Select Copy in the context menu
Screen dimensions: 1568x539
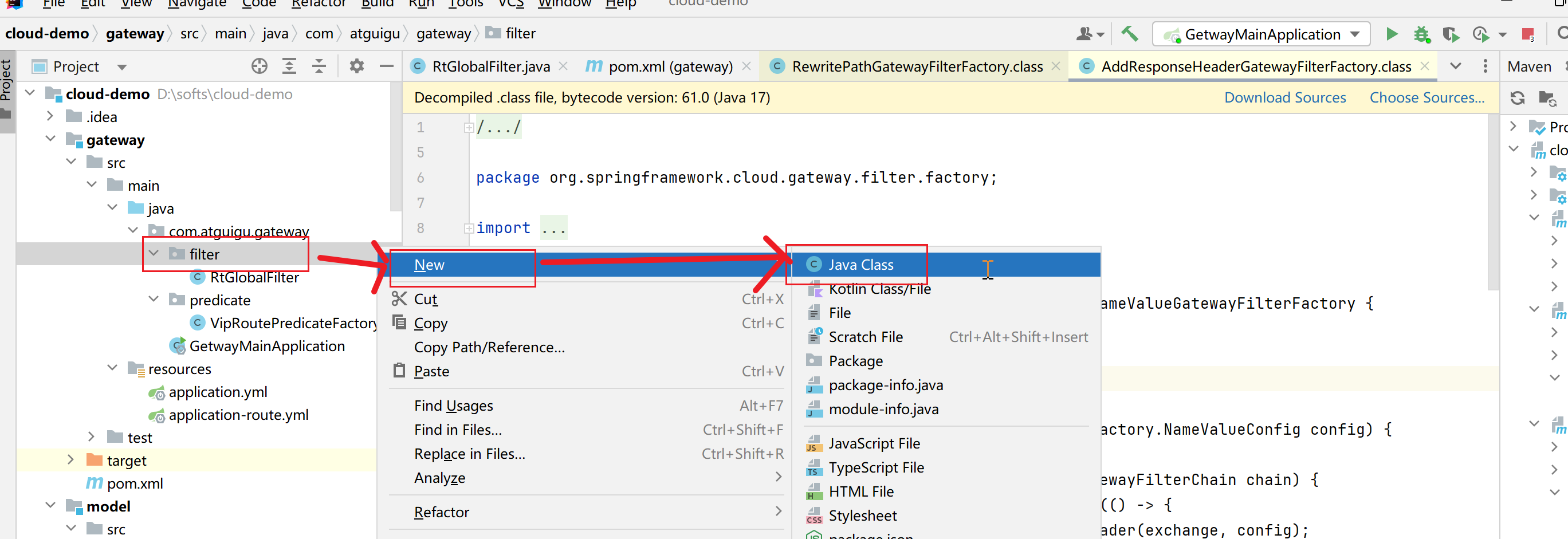(587, 323)
